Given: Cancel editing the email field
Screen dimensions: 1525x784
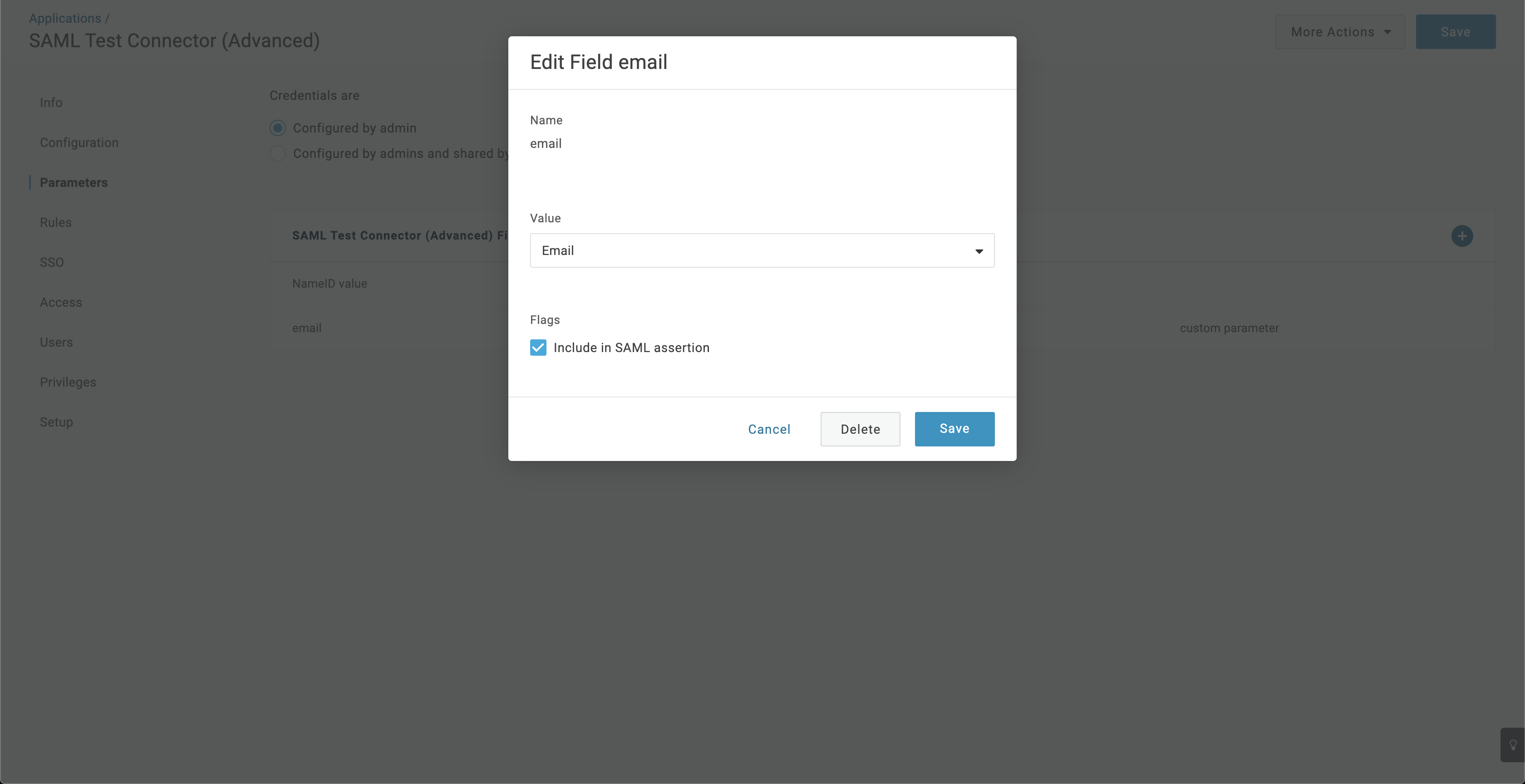Looking at the screenshot, I should [769, 429].
